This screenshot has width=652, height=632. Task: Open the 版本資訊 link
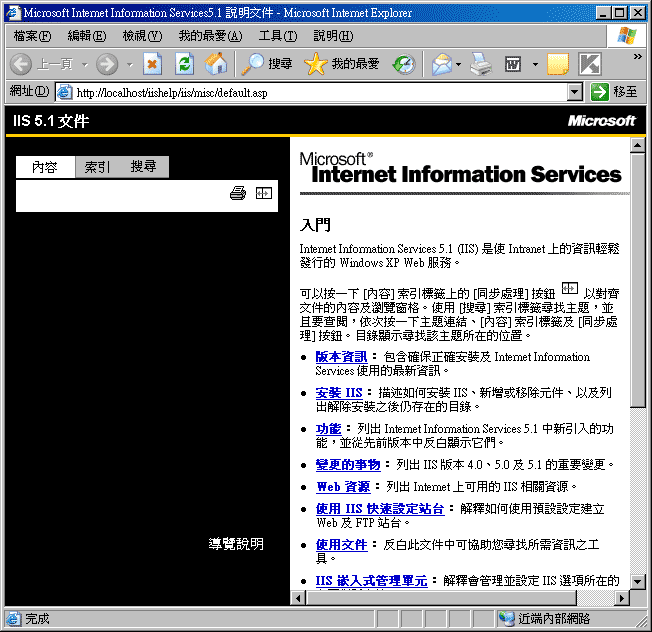point(341,357)
